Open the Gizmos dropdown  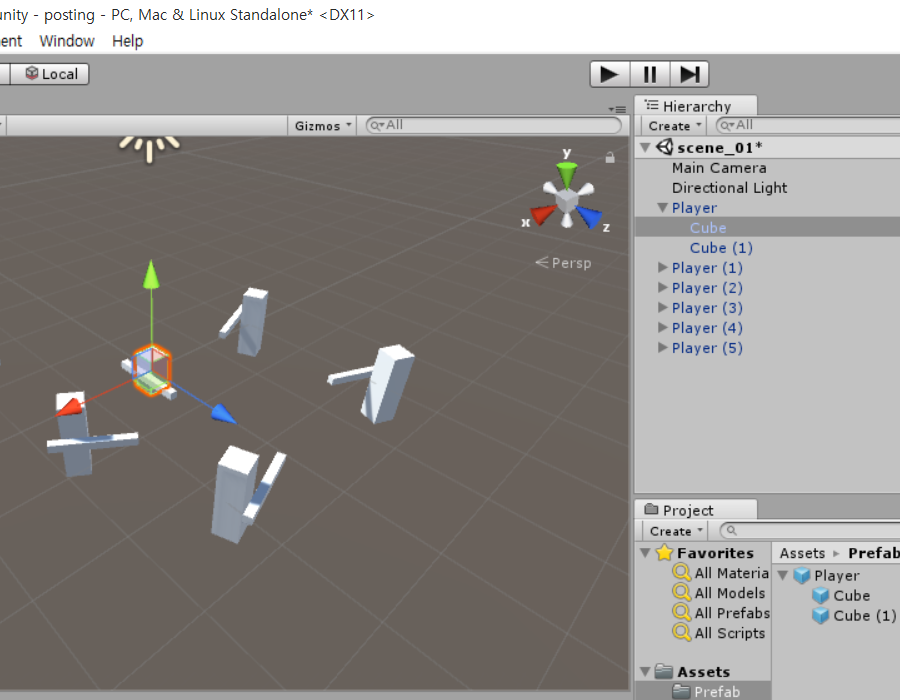click(322, 126)
